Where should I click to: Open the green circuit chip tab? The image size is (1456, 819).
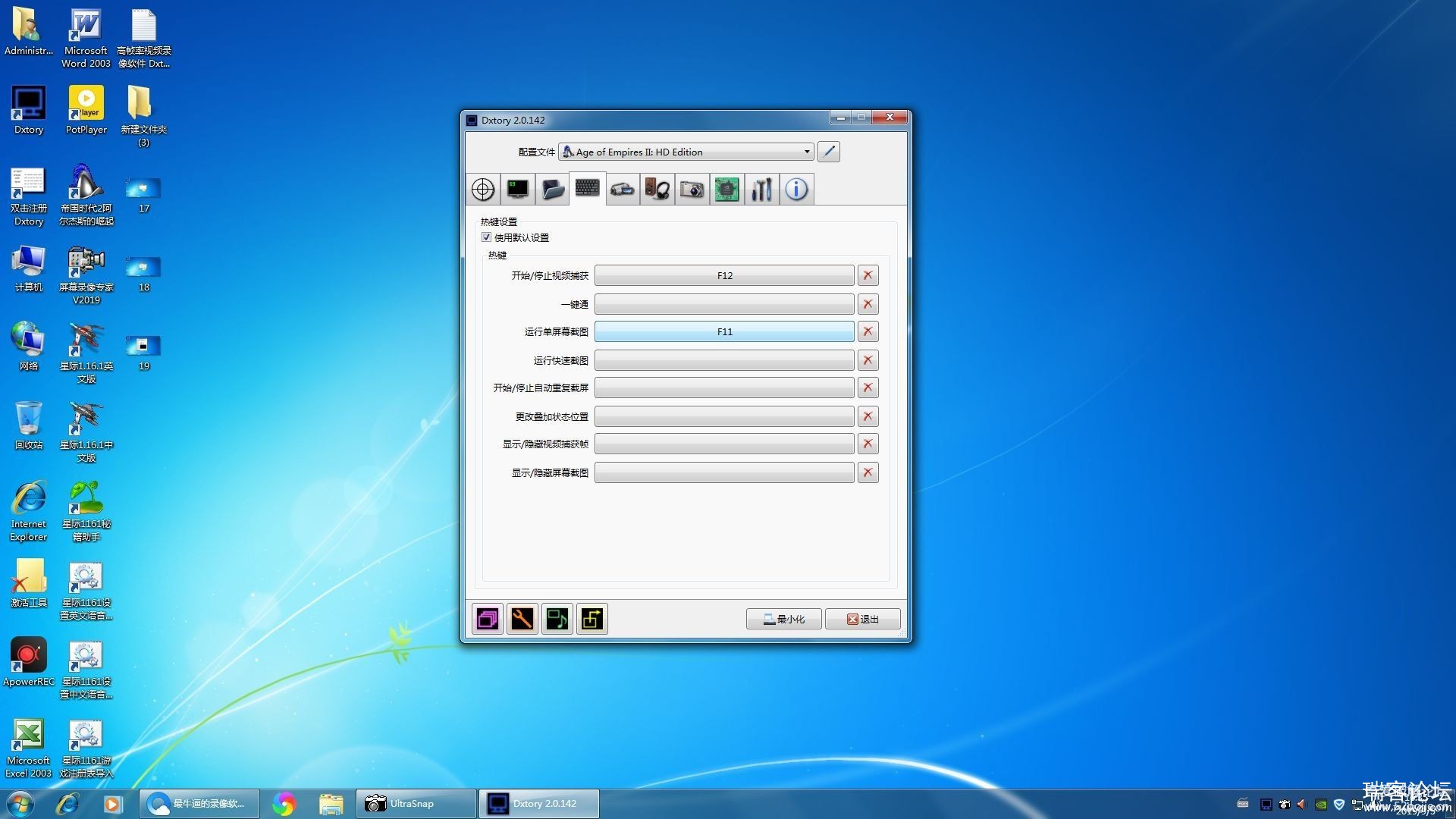click(726, 189)
